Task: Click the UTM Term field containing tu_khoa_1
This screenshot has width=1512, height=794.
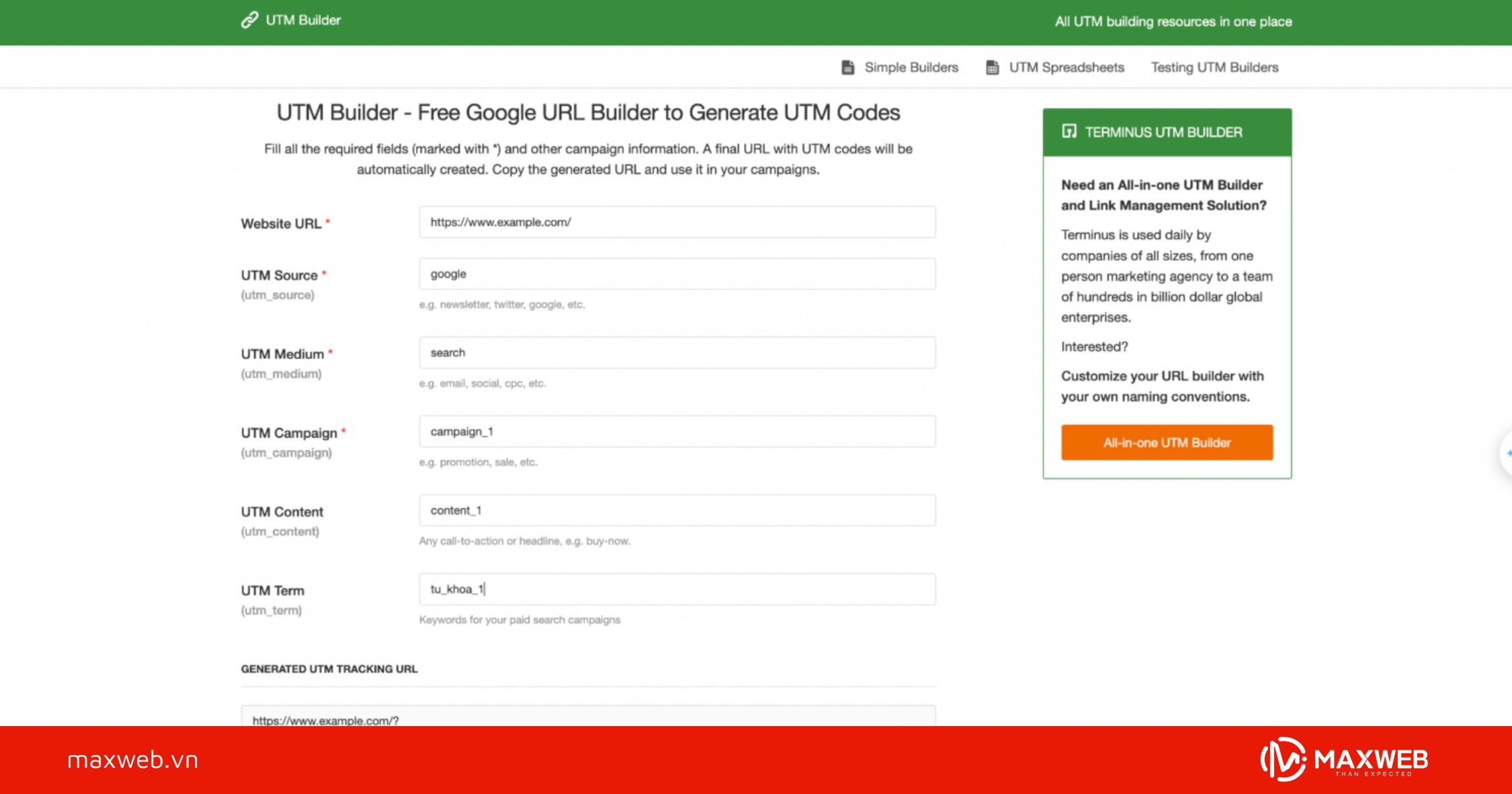Action: point(676,589)
